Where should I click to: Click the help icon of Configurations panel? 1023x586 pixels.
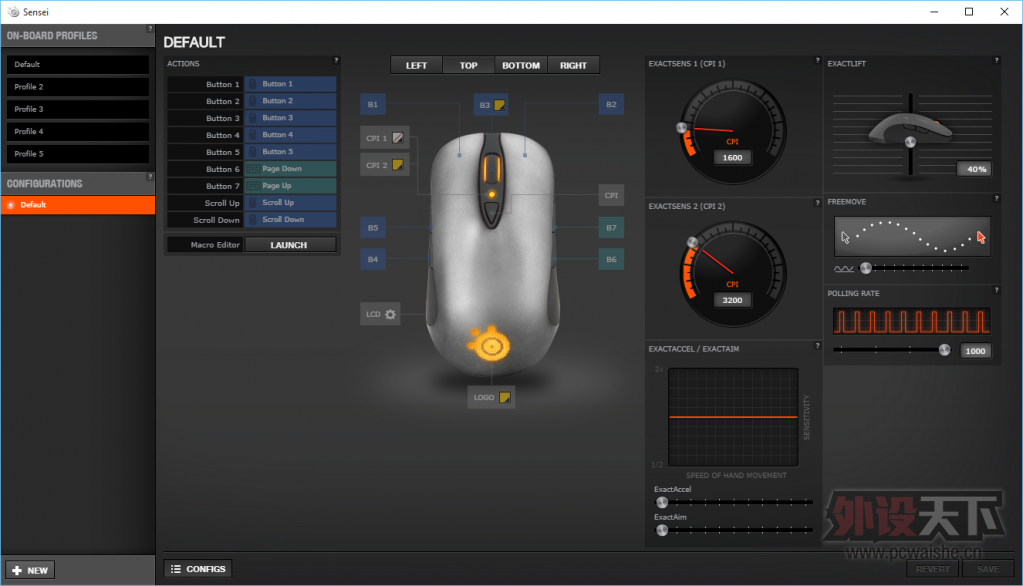click(150, 177)
